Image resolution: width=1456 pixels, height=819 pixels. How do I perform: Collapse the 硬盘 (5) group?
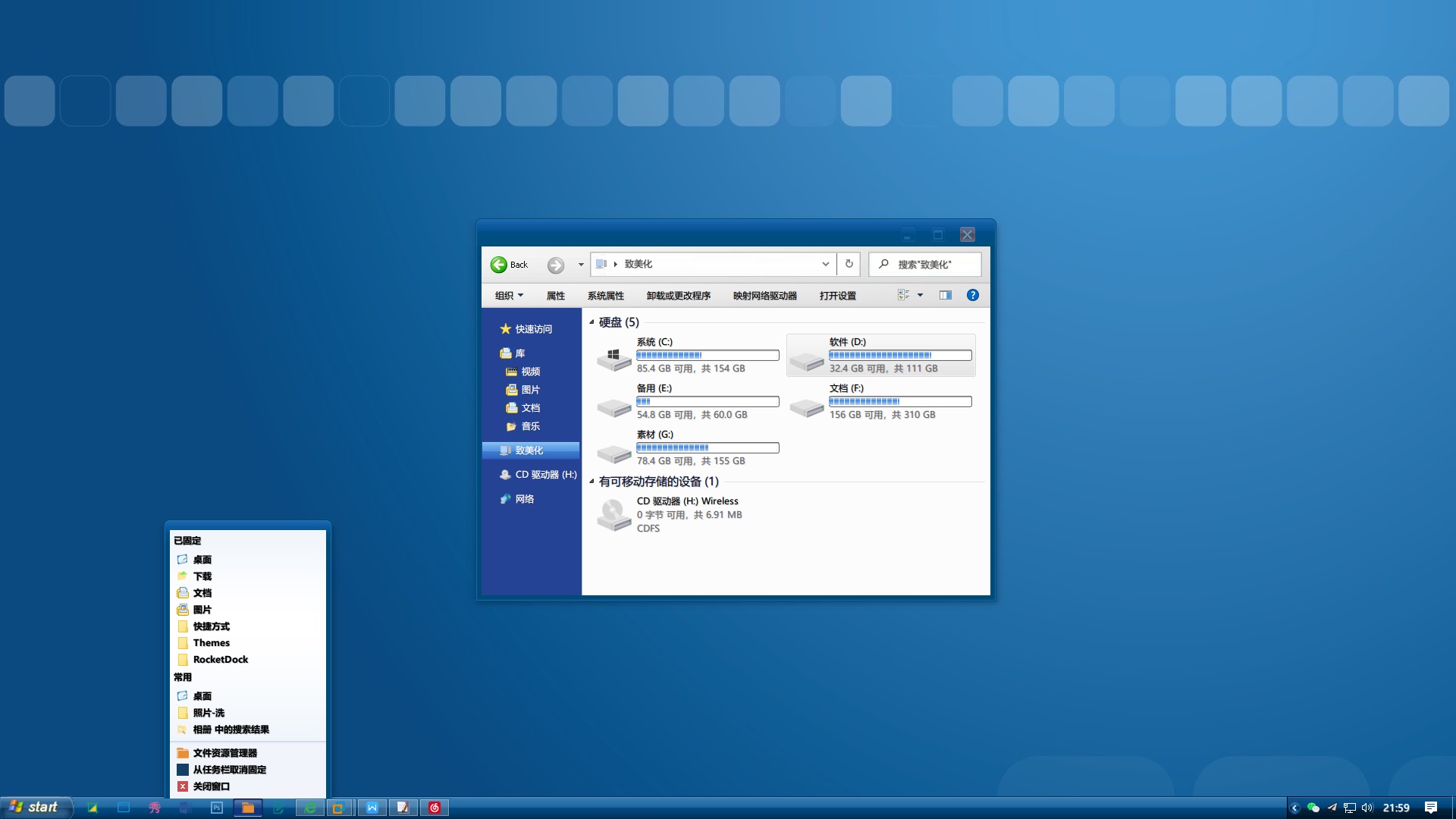[x=591, y=322]
